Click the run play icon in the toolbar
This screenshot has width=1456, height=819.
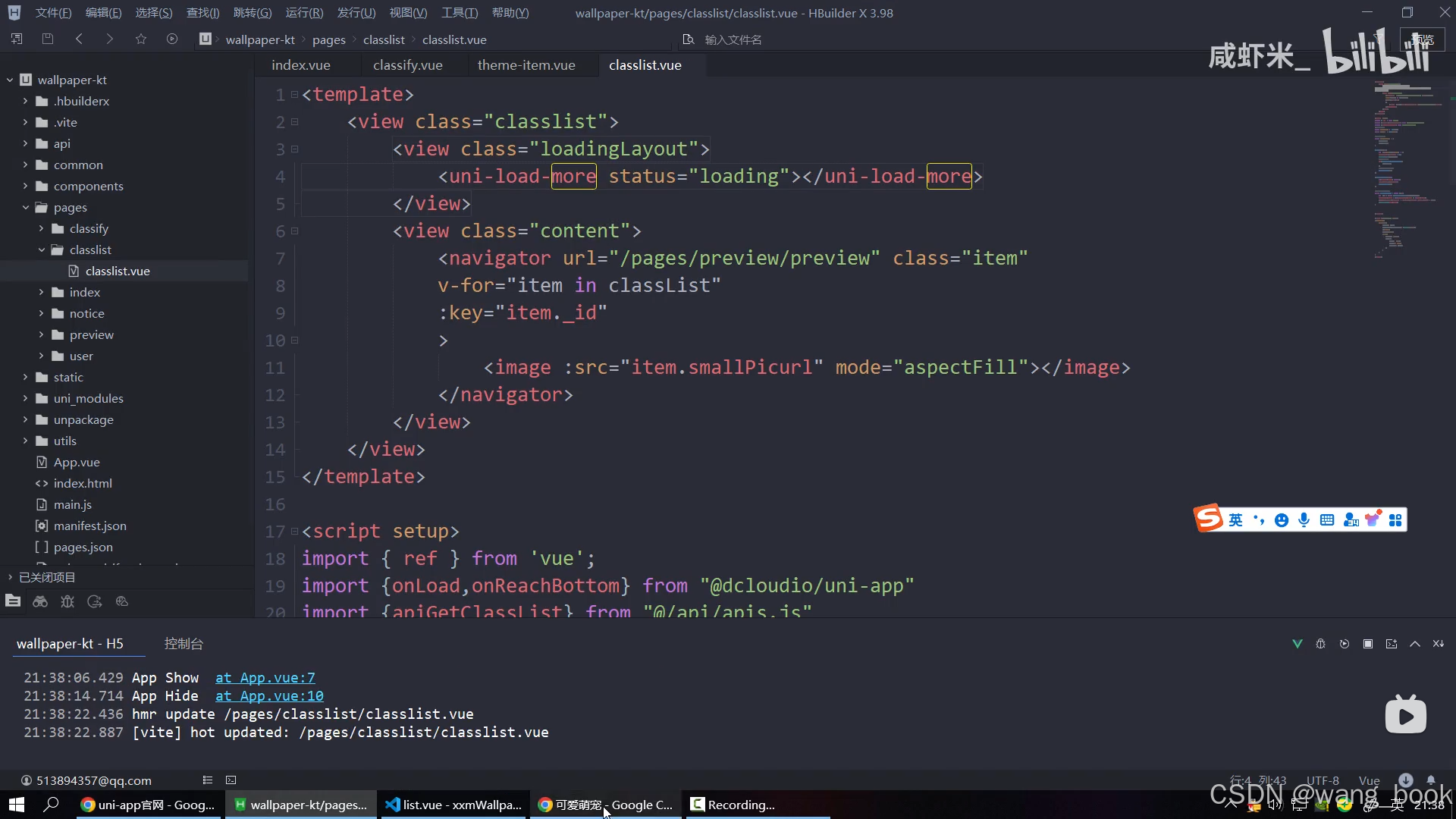(x=172, y=39)
